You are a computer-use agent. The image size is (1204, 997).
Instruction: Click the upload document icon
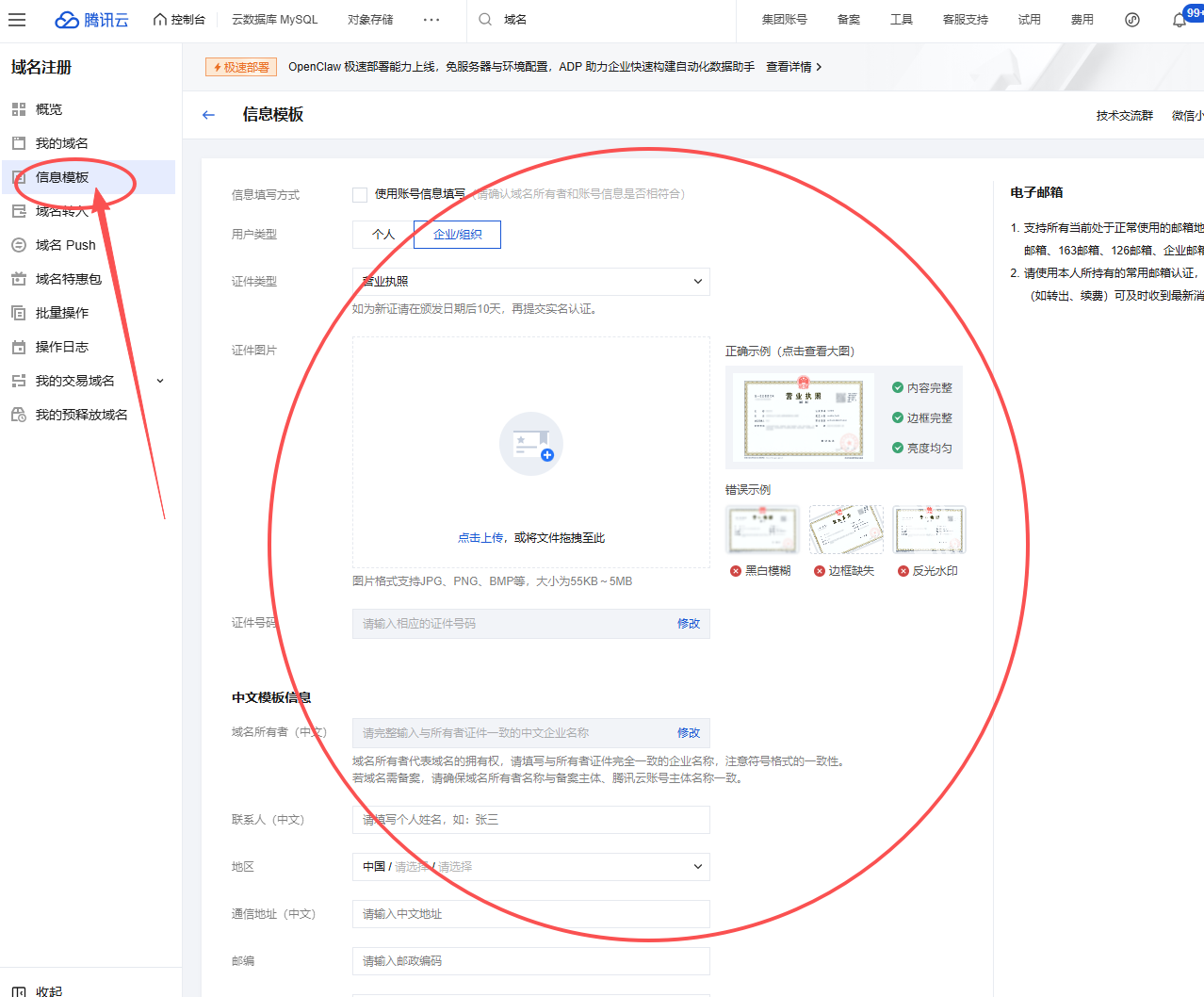(531, 444)
